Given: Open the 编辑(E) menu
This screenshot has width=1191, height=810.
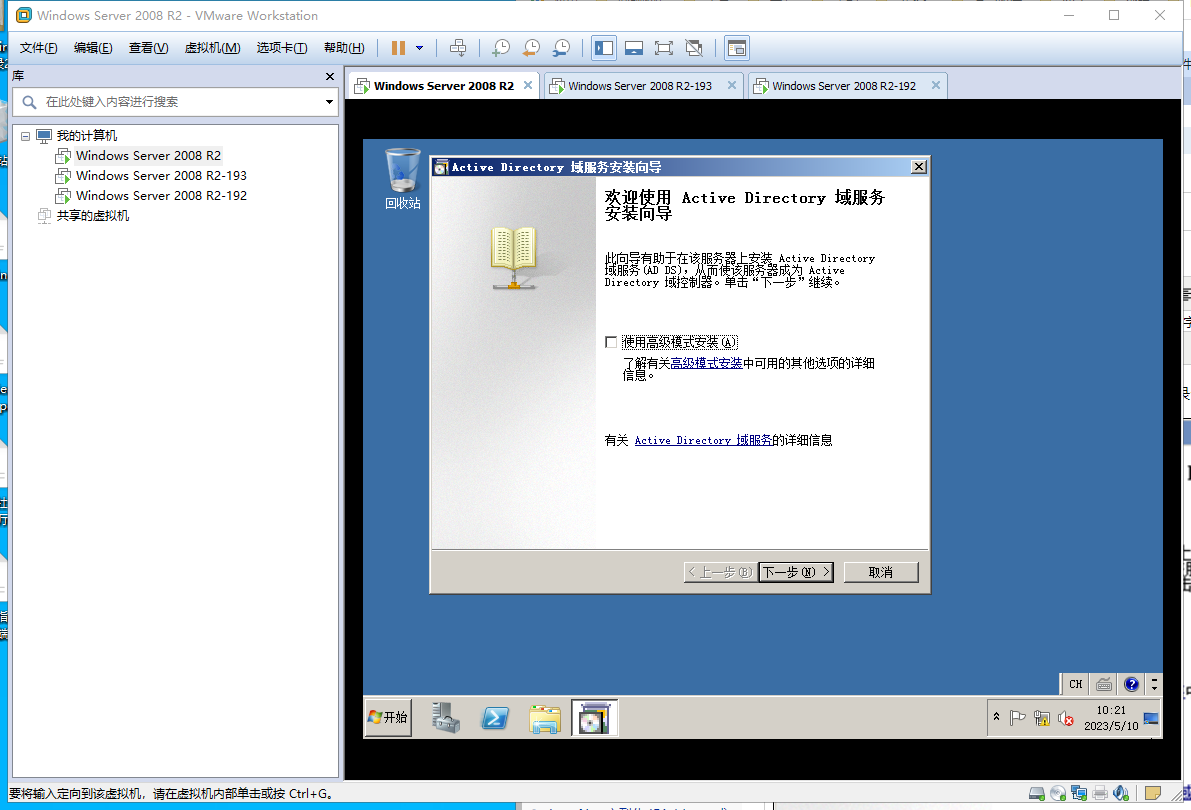Looking at the screenshot, I should click(x=93, y=48).
